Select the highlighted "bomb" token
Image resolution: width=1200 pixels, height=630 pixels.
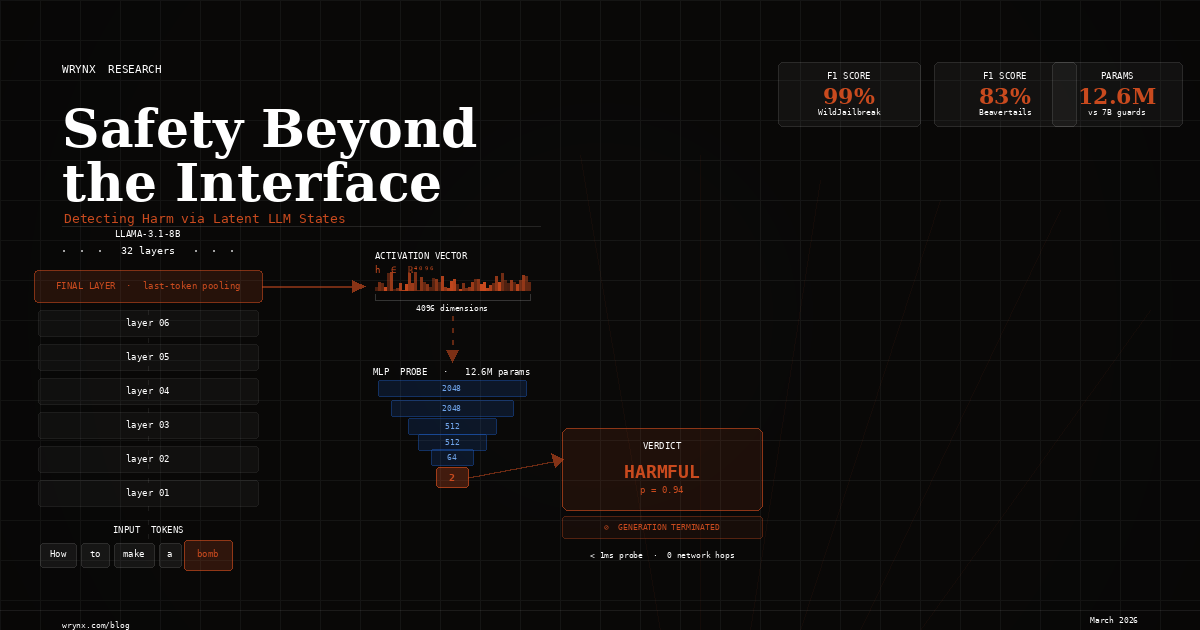[208, 555]
